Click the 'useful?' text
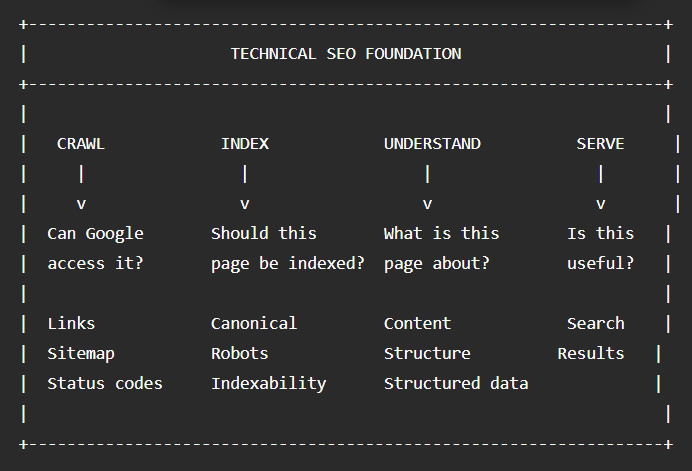 click(x=600, y=264)
